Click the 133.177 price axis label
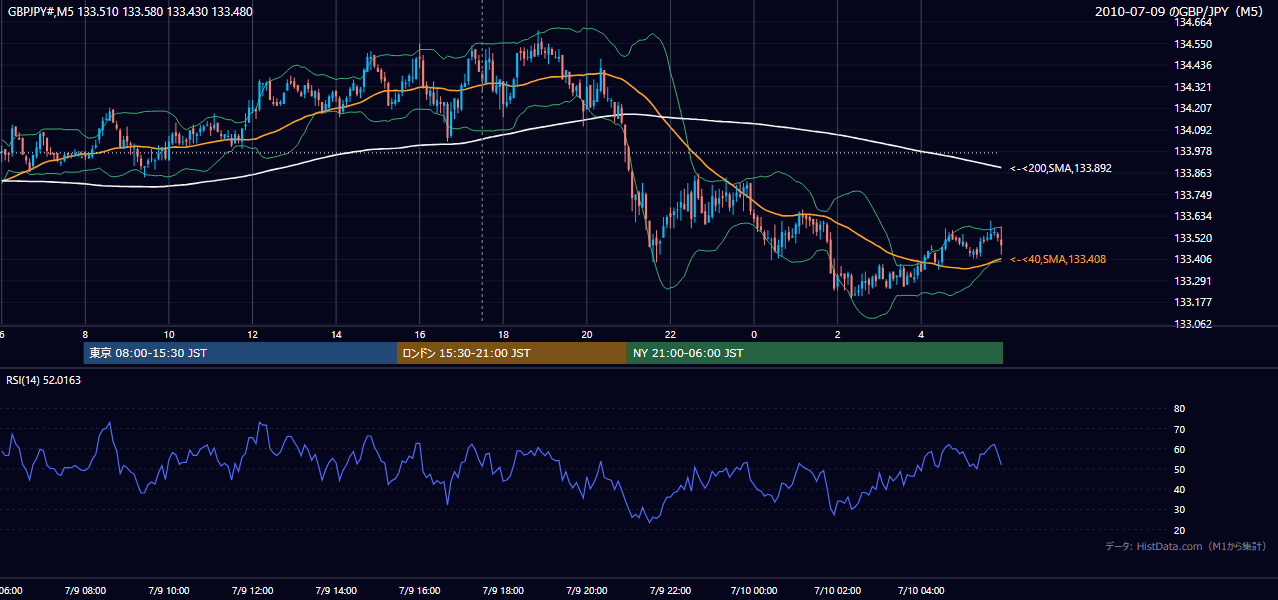This screenshot has width=1278, height=600. (1192, 302)
